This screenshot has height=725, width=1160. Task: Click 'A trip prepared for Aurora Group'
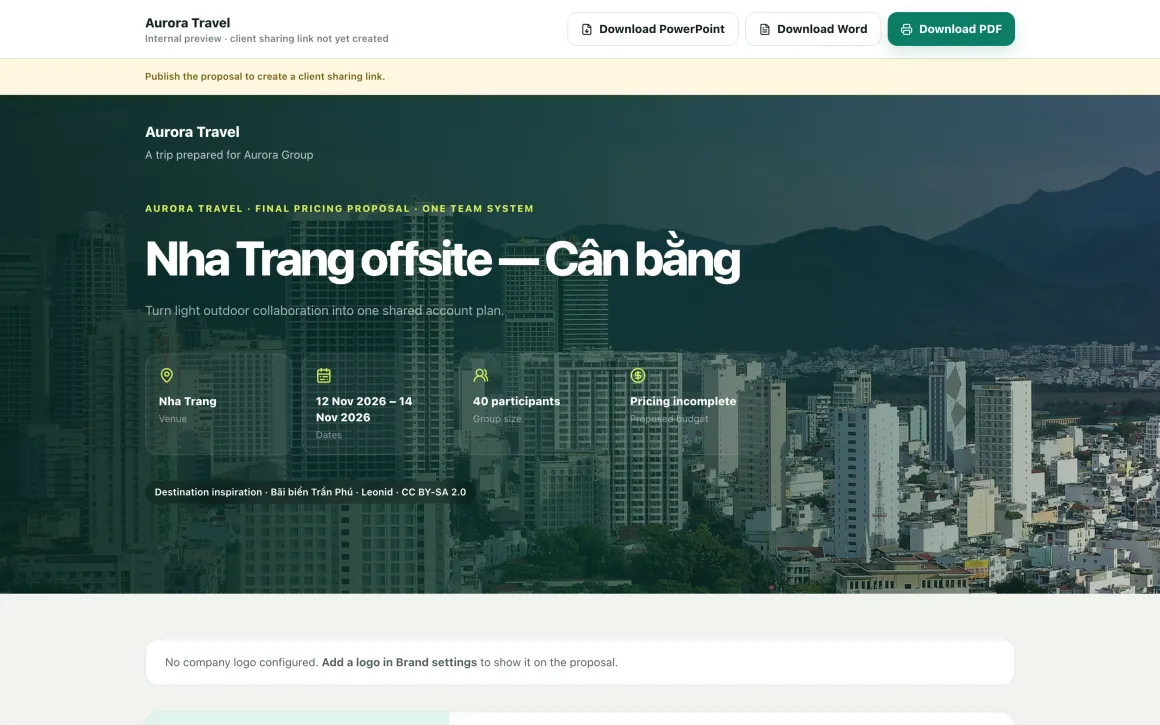(x=229, y=155)
